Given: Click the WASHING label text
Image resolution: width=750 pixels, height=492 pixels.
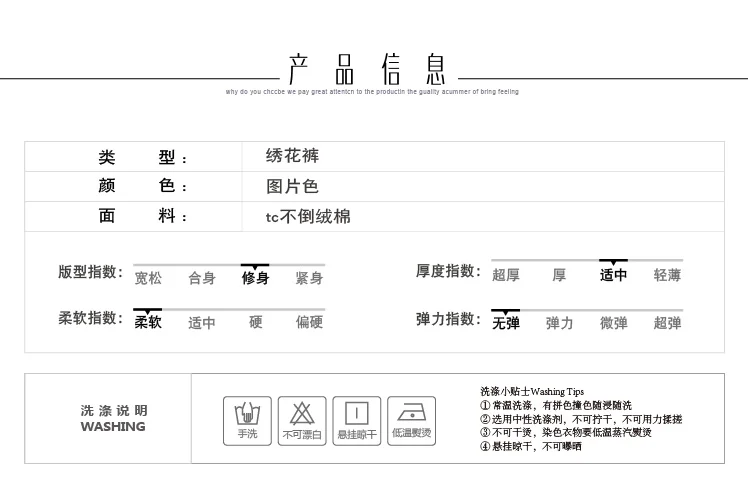Looking at the screenshot, I should tap(113, 426).
